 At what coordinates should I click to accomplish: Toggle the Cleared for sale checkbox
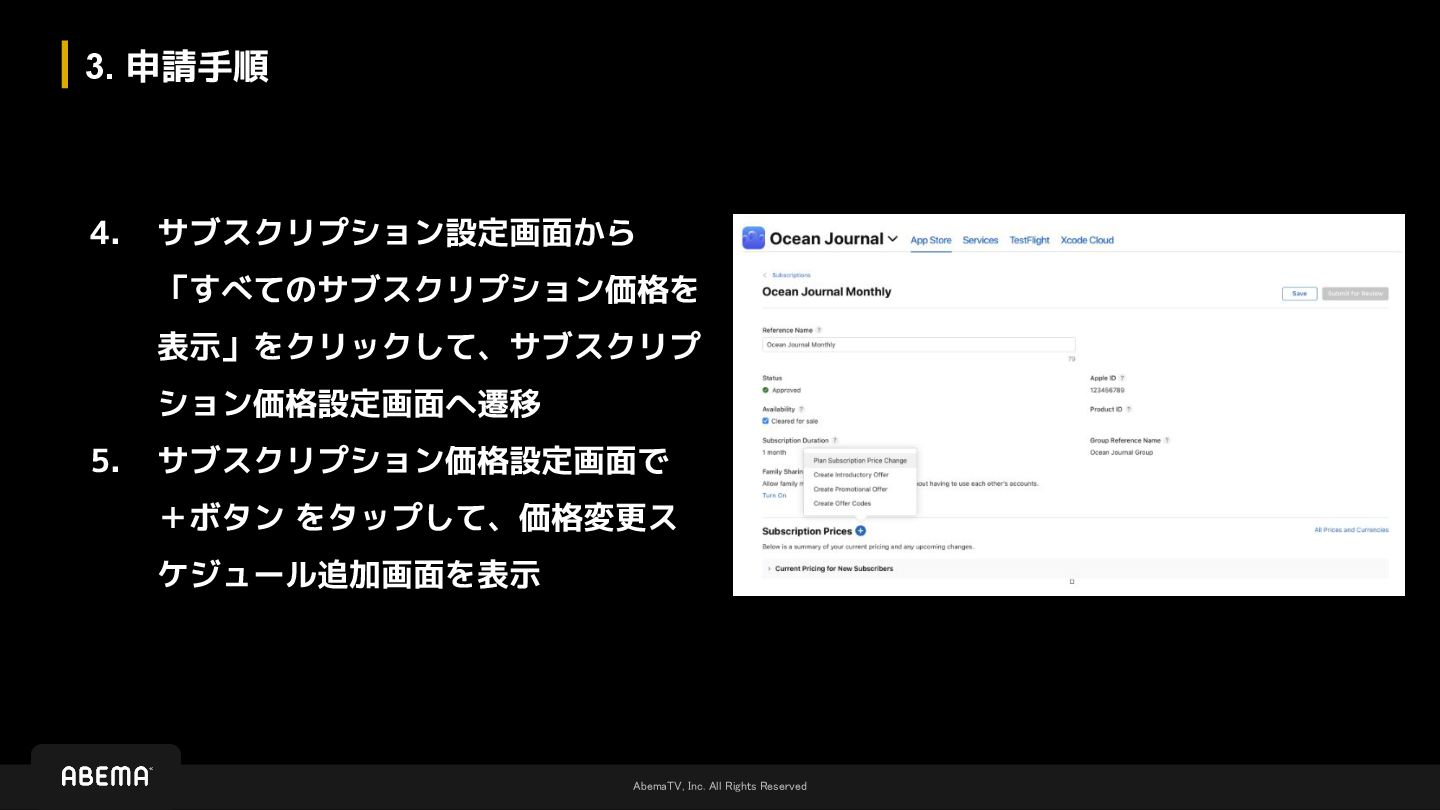pyautogui.click(x=766, y=421)
